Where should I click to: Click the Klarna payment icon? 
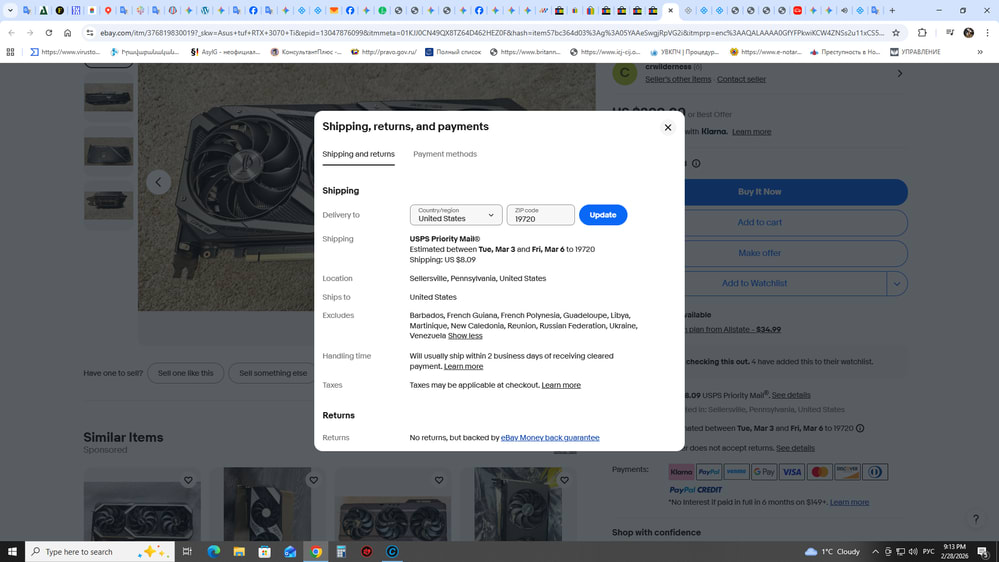click(681, 472)
